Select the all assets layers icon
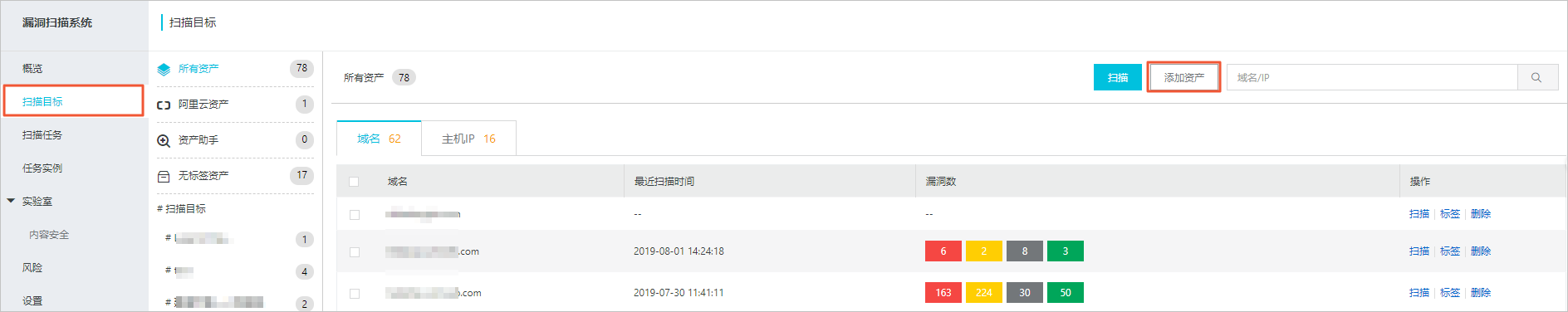This screenshot has height=312, width=1568. click(x=164, y=69)
